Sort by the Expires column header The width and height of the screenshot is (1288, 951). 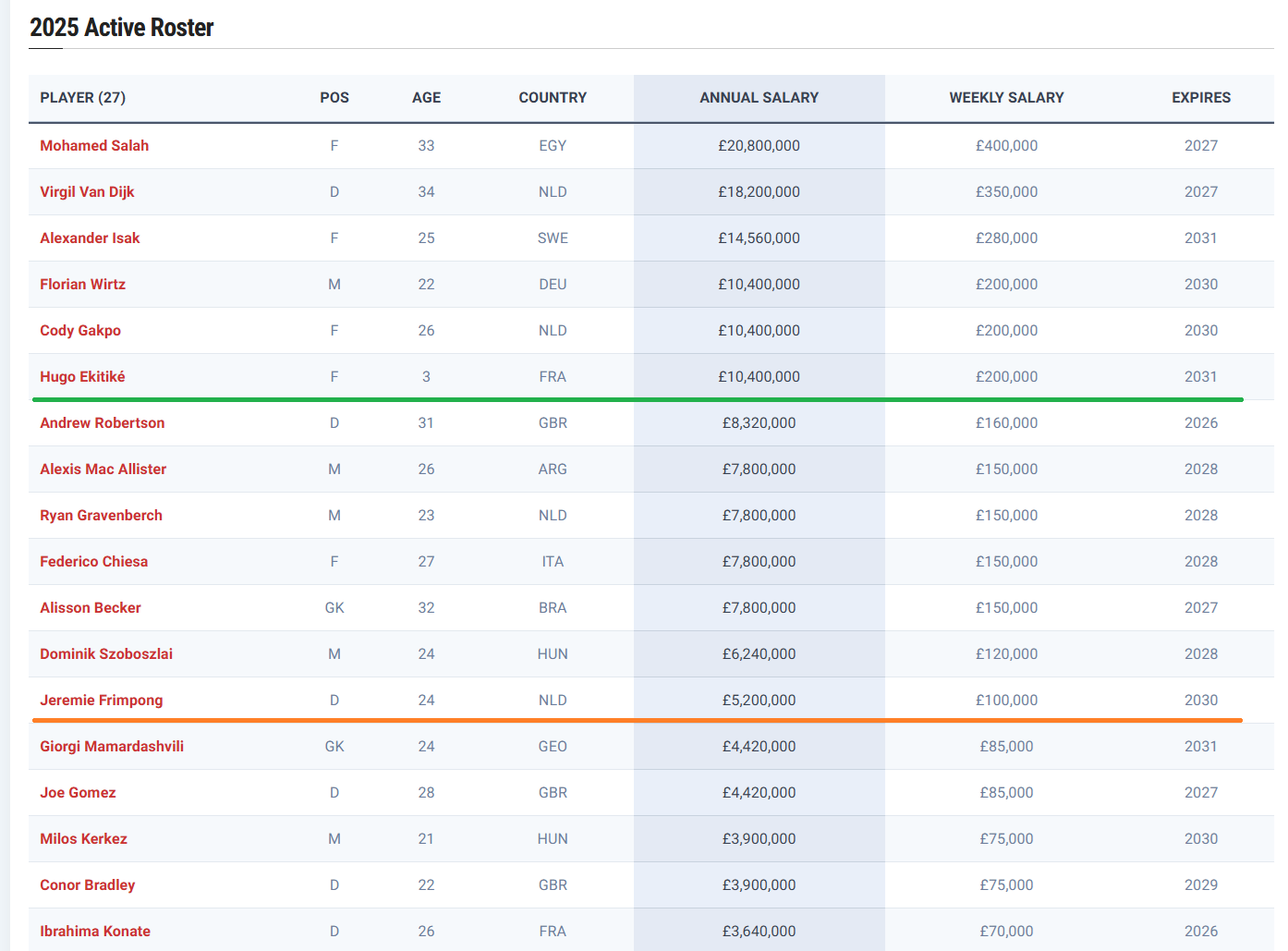pyautogui.click(x=1200, y=98)
